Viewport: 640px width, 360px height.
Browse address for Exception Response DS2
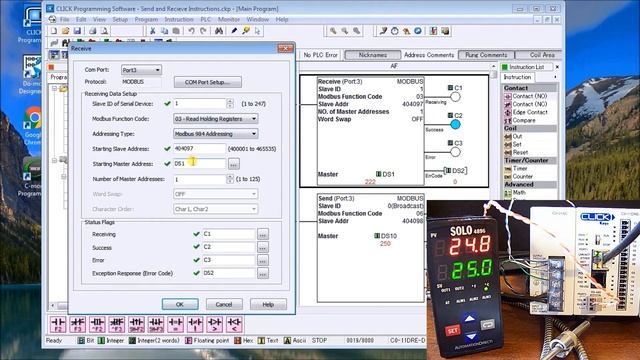(262, 273)
